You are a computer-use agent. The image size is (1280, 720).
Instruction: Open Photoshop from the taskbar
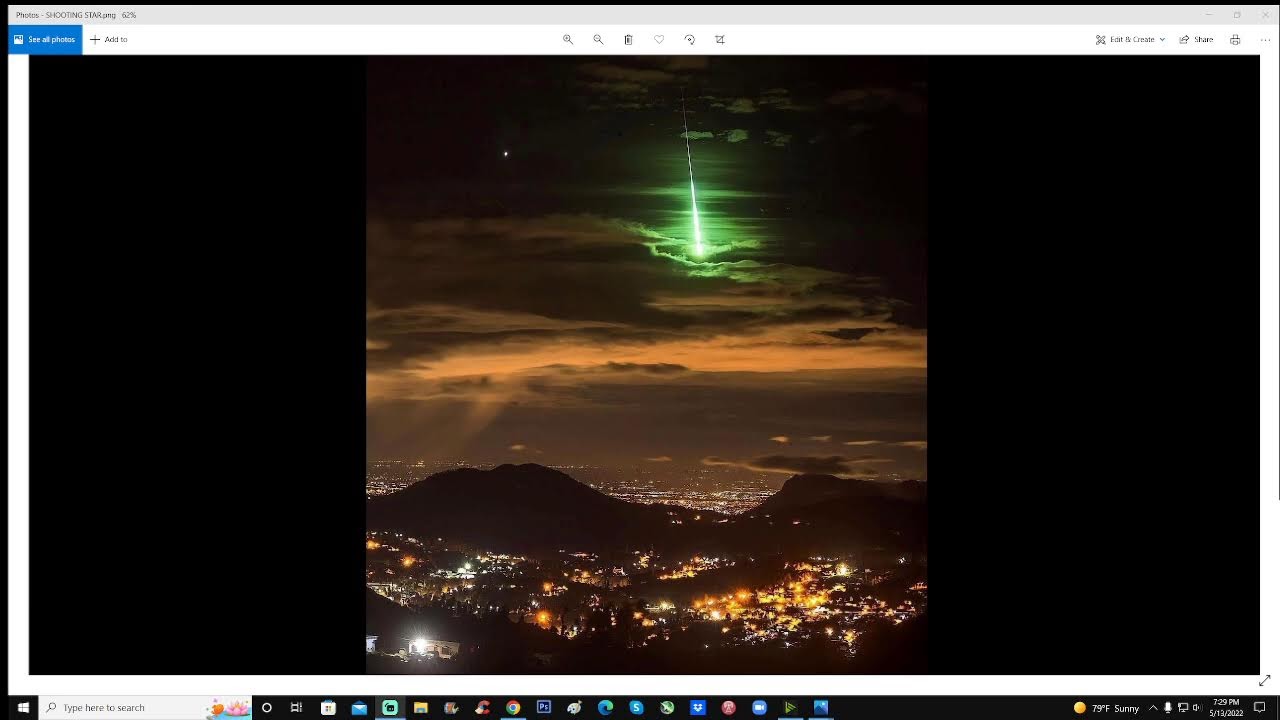coord(544,707)
